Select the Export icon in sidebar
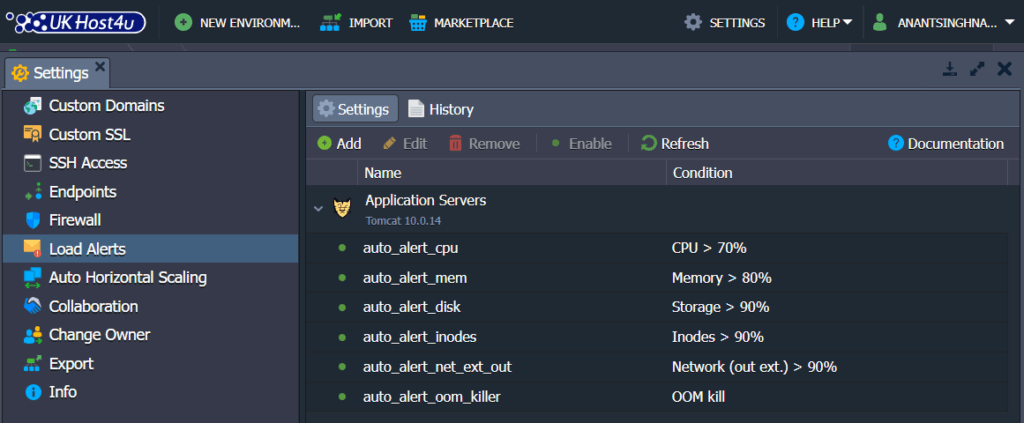The image size is (1024, 423). tap(32, 364)
